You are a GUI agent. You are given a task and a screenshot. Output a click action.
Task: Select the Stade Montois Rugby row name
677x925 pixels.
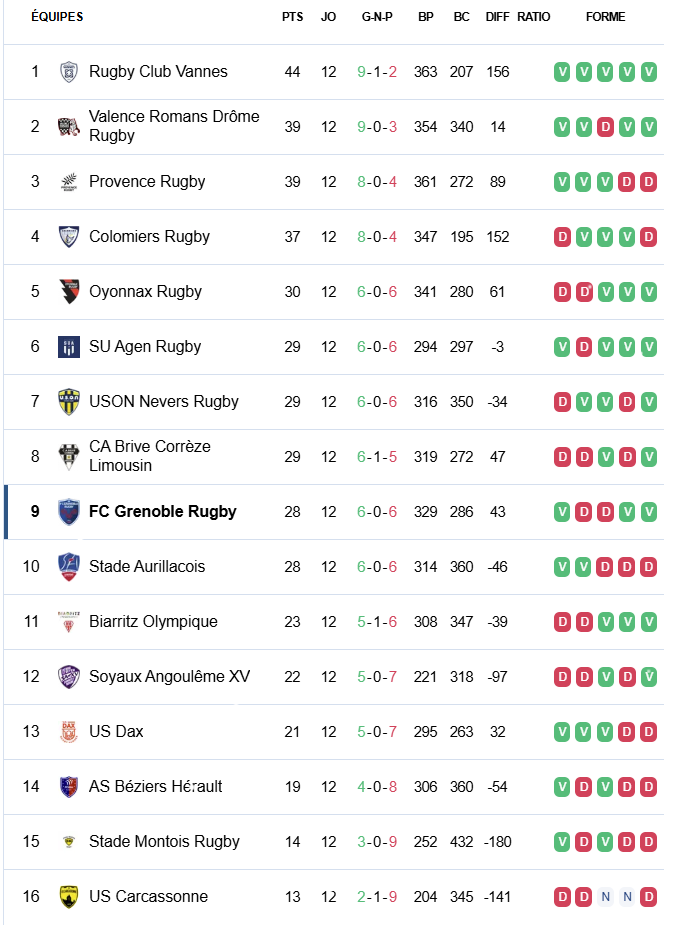pos(164,842)
